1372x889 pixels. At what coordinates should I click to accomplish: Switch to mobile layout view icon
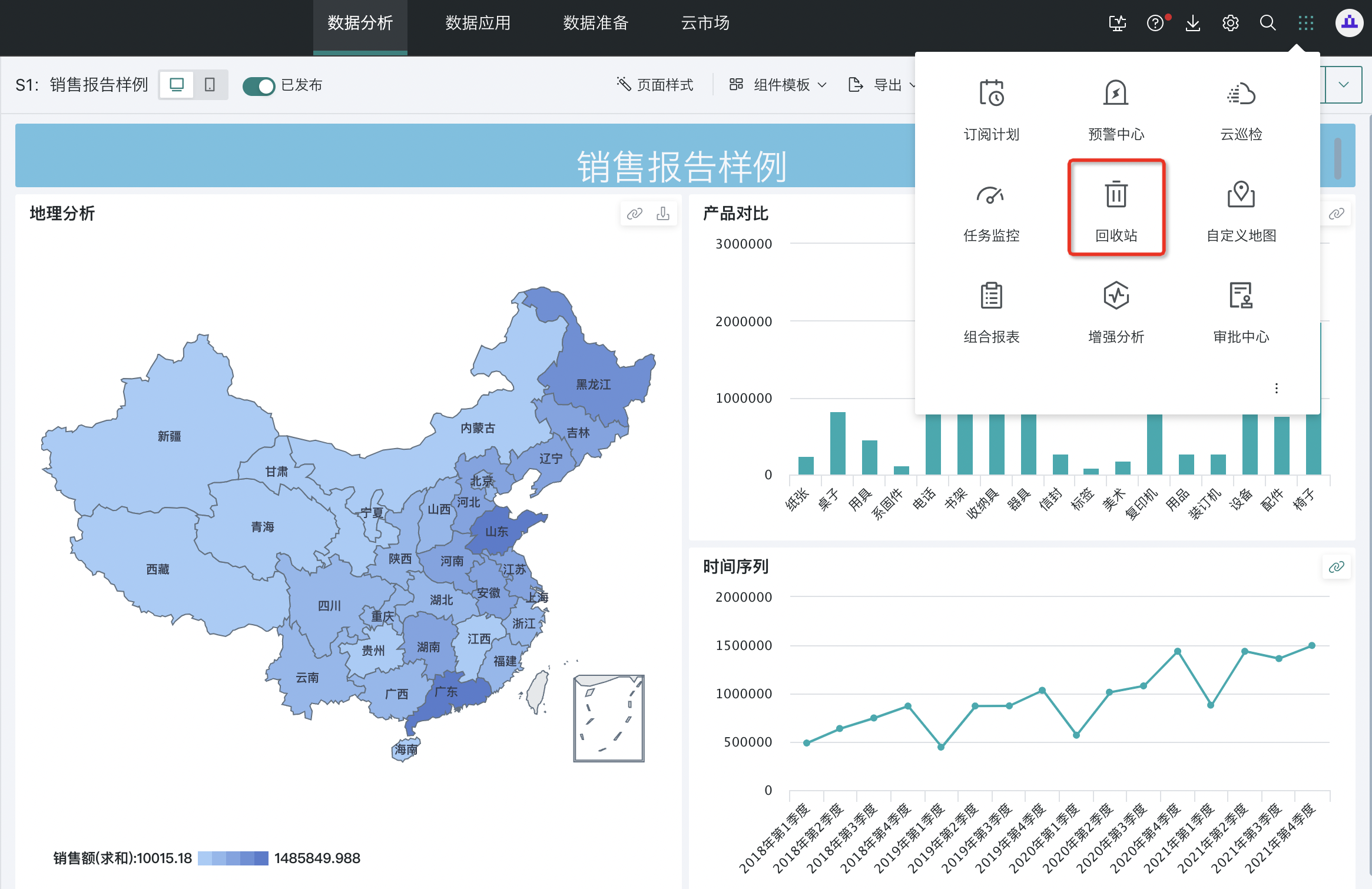point(210,85)
